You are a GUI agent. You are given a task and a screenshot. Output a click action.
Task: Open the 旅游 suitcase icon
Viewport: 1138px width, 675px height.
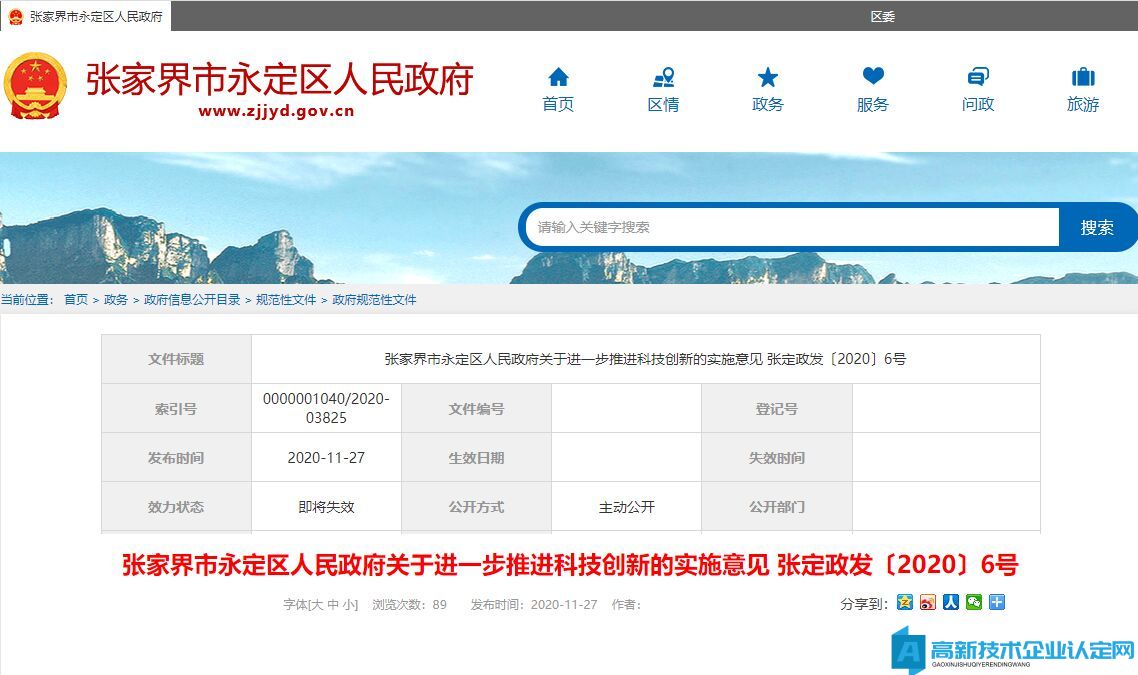[1083, 78]
